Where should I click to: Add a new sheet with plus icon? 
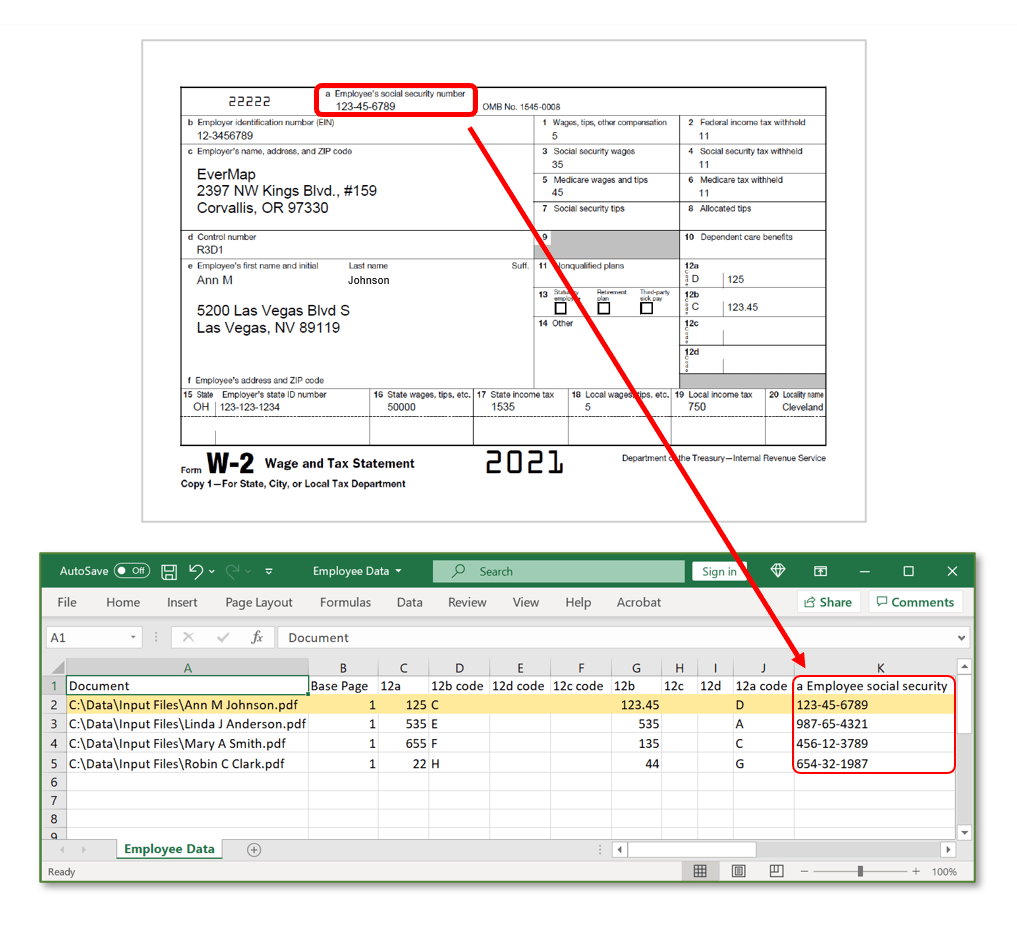pyautogui.click(x=254, y=849)
